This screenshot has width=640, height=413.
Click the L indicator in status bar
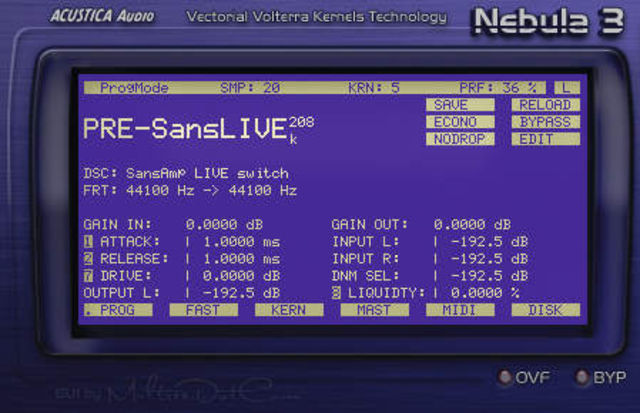point(567,88)
